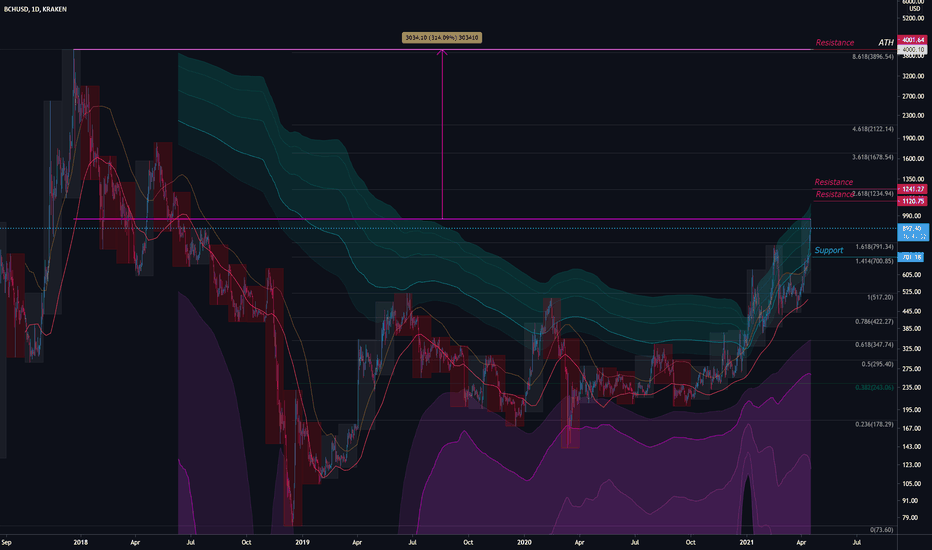Select the red 1241.27 price tag
932x550 pixels.
coord(913,189)
